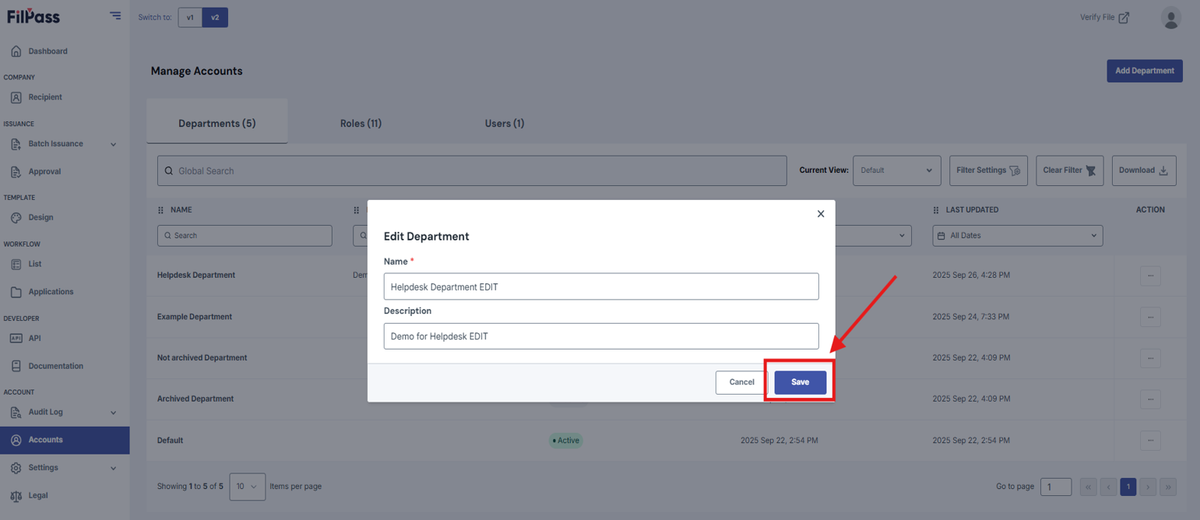
Task: Open the user profile avatar
Action: (1170, 17)
